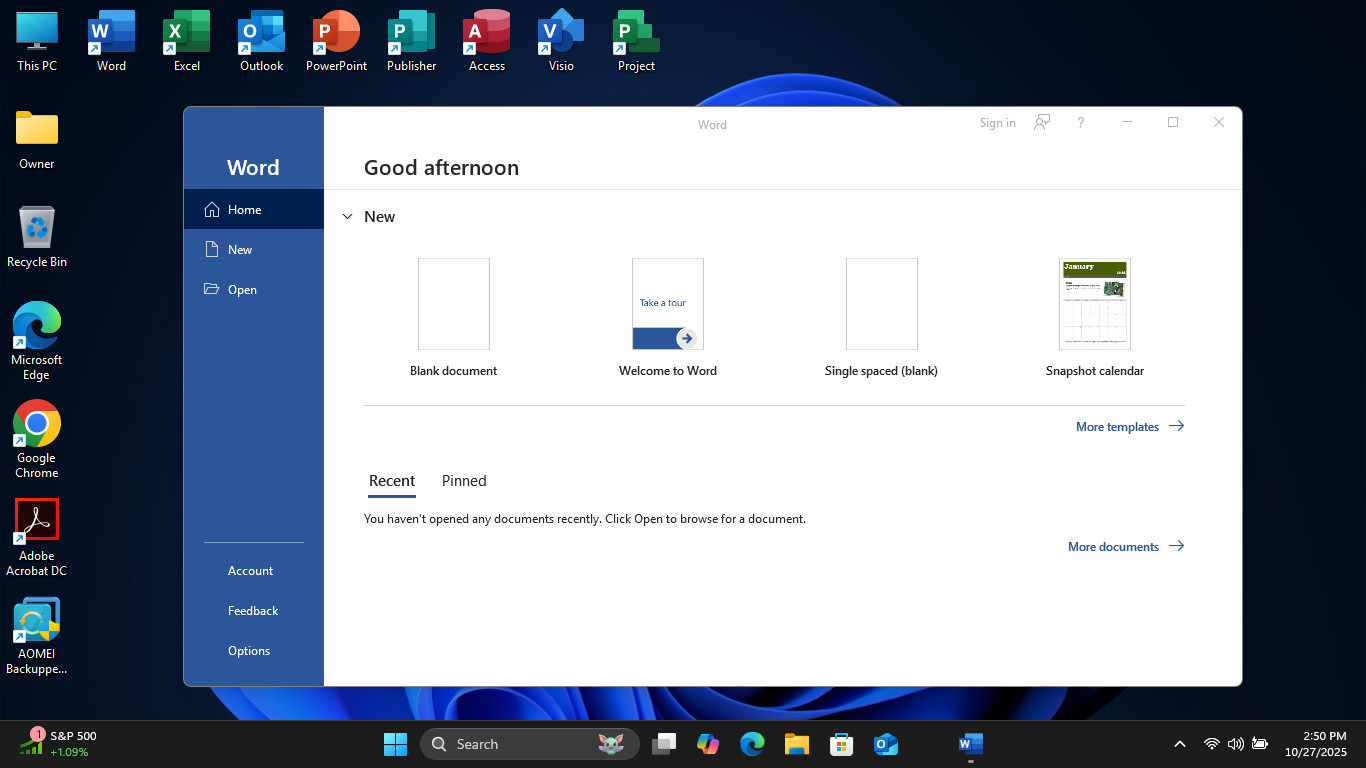Screen dimensions: 1366x768
Task: Open Copilot from the taskbar
Action: (x=708, y=744)
